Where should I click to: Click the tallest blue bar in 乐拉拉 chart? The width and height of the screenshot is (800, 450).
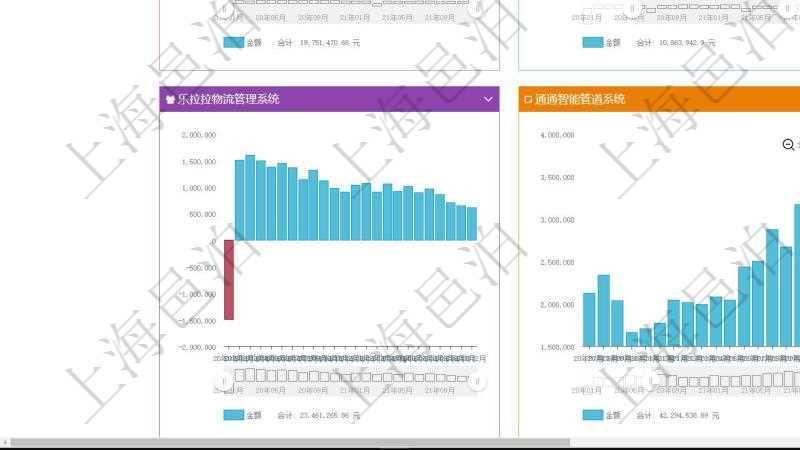click(x=250, y=198)
